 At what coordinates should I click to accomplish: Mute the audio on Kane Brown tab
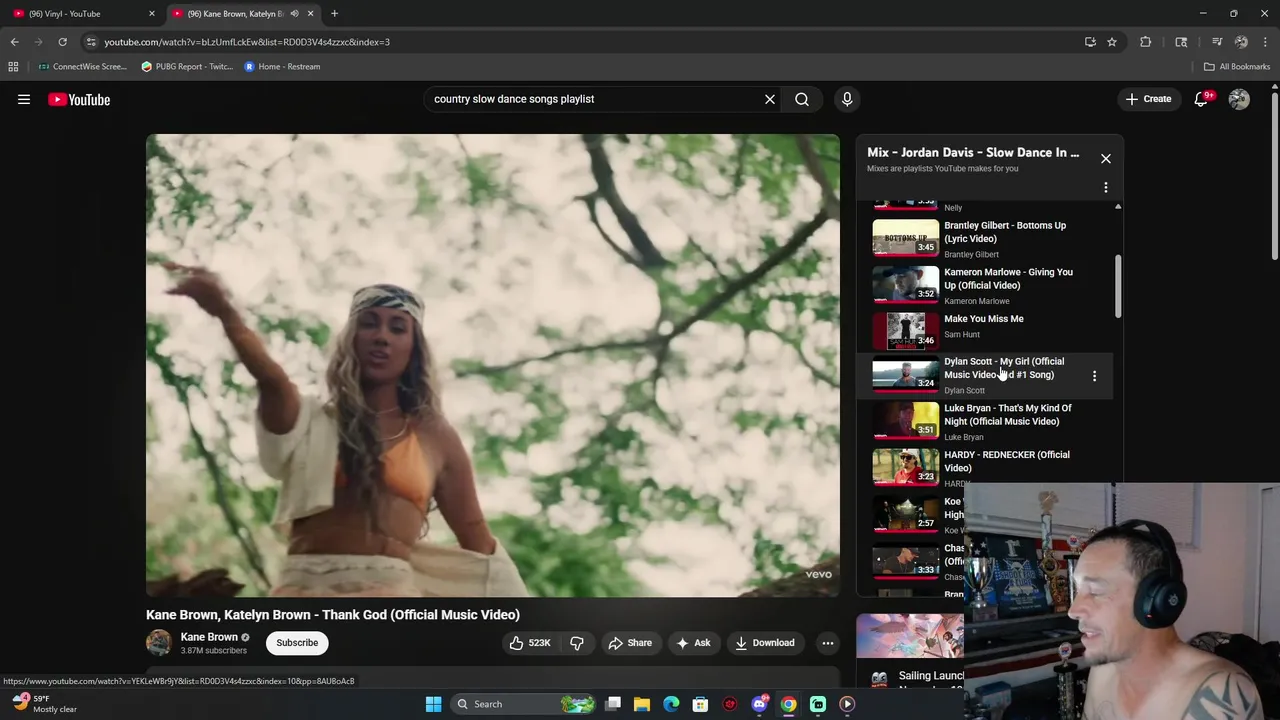[x=294, y=14]
